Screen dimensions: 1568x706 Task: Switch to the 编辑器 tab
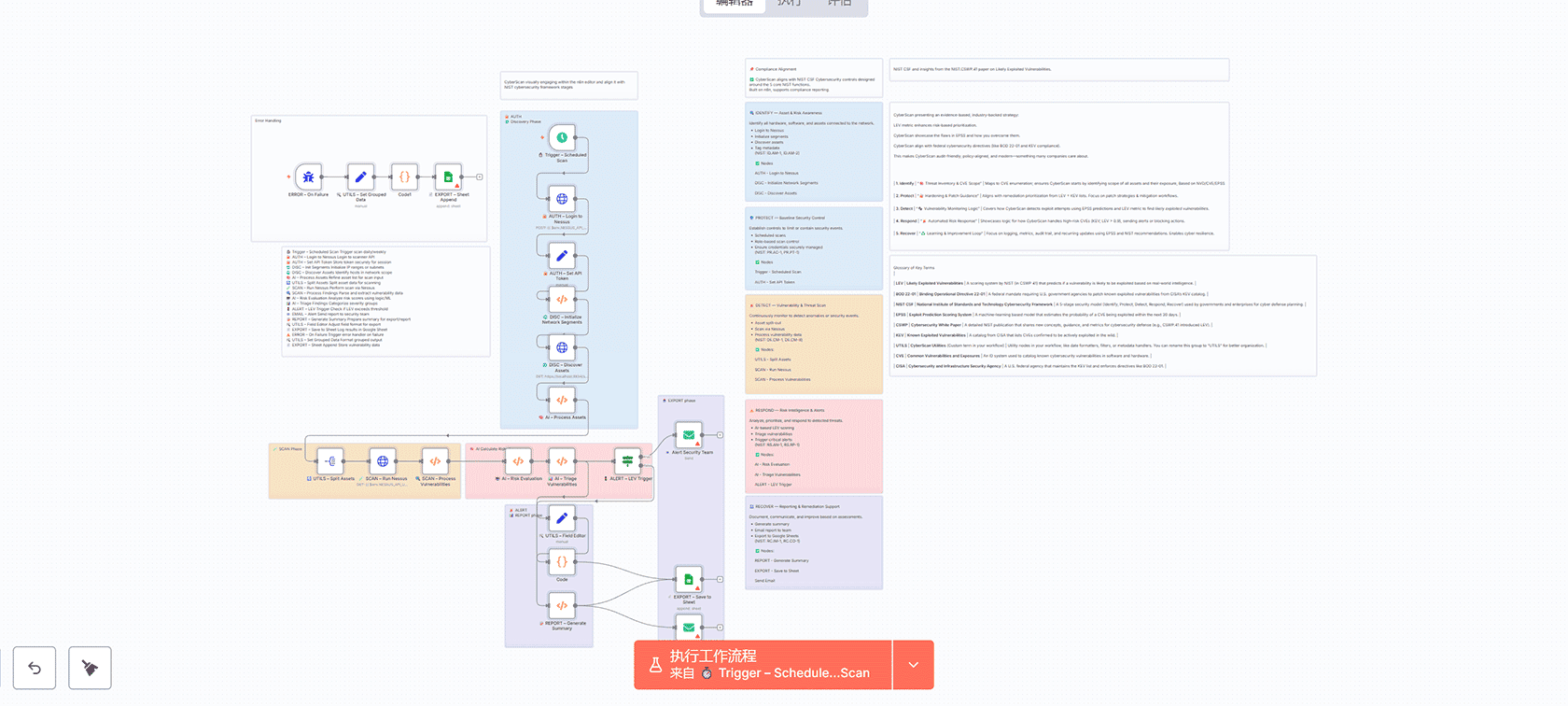[x=734, y=4]
